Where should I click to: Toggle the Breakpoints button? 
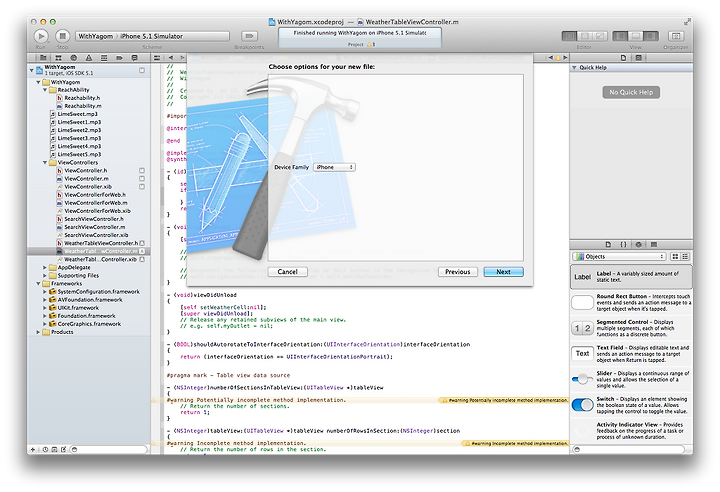coord(249,36)
